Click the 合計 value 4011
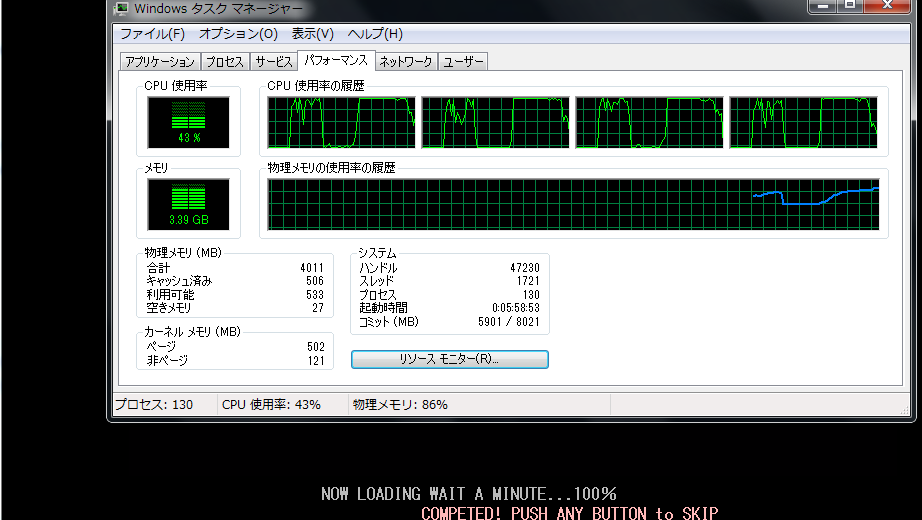The image size is (922, 520). click(x=312, y=268)
